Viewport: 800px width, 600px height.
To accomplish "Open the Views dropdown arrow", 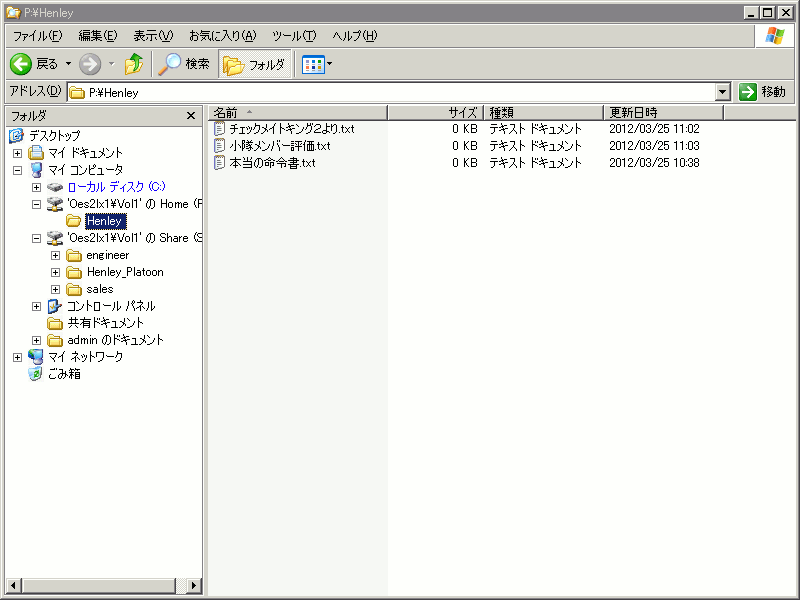I will coord(330,64).
